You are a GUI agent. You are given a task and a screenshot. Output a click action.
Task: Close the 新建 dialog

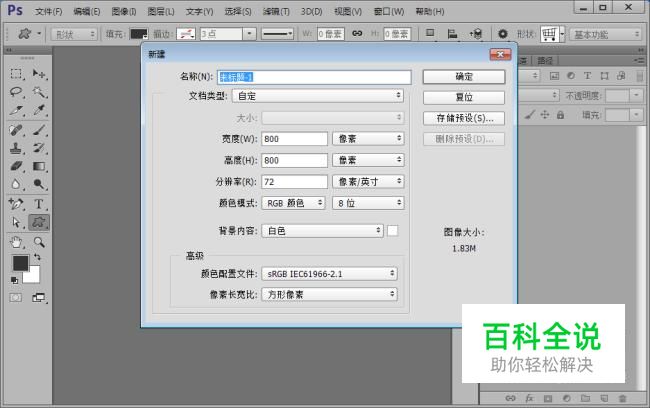pos(500,54)
